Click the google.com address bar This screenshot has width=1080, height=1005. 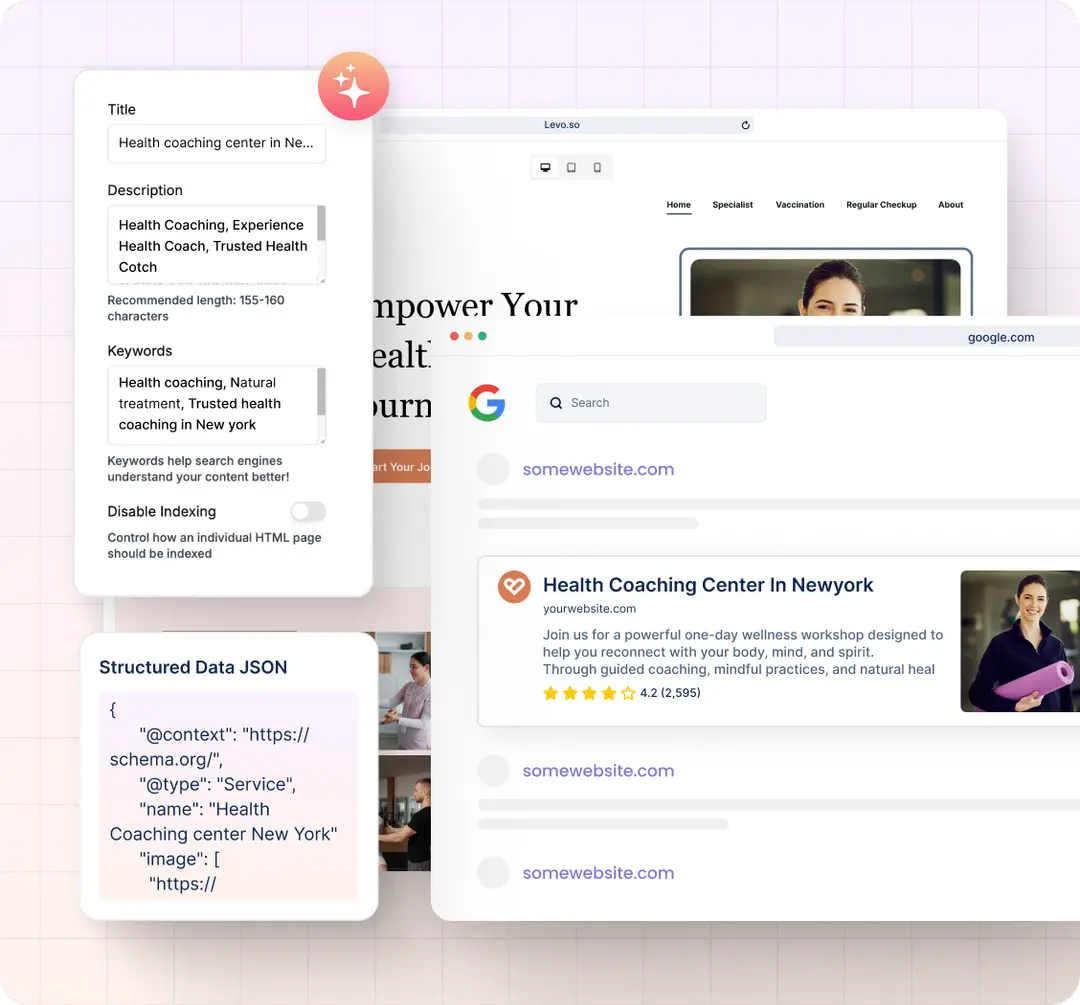926,338
